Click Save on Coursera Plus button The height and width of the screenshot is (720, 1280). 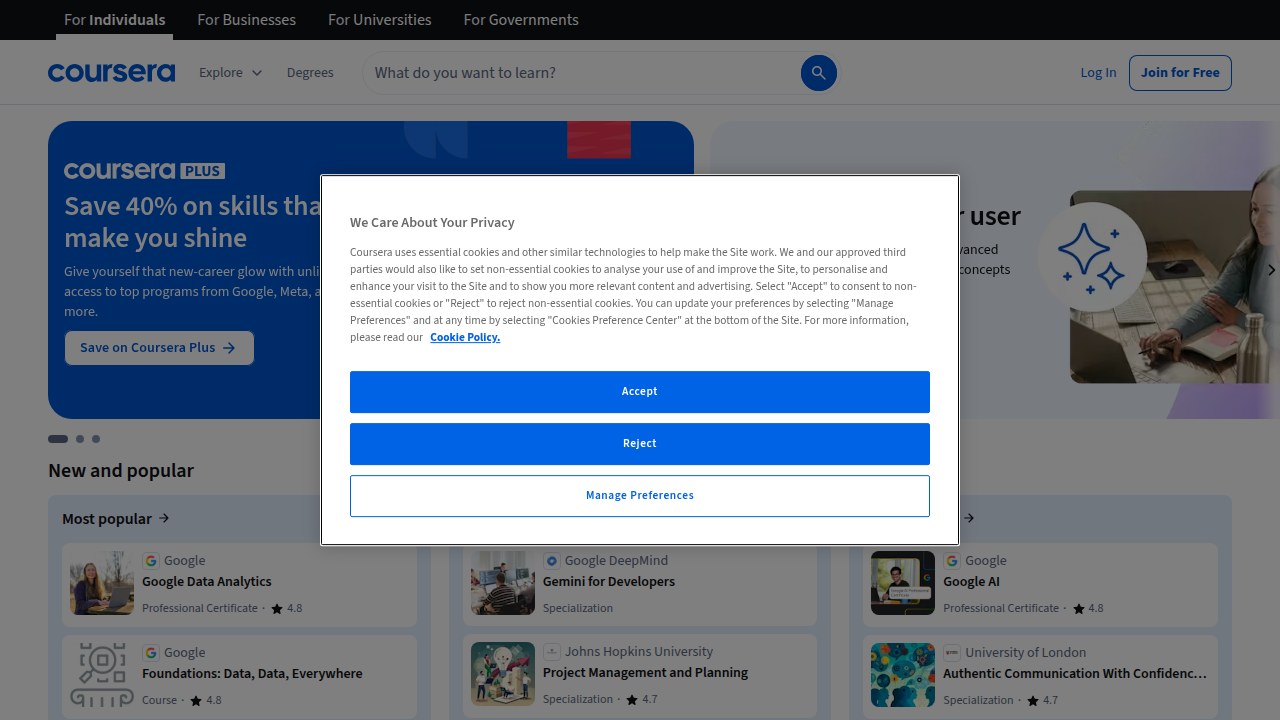159,348
